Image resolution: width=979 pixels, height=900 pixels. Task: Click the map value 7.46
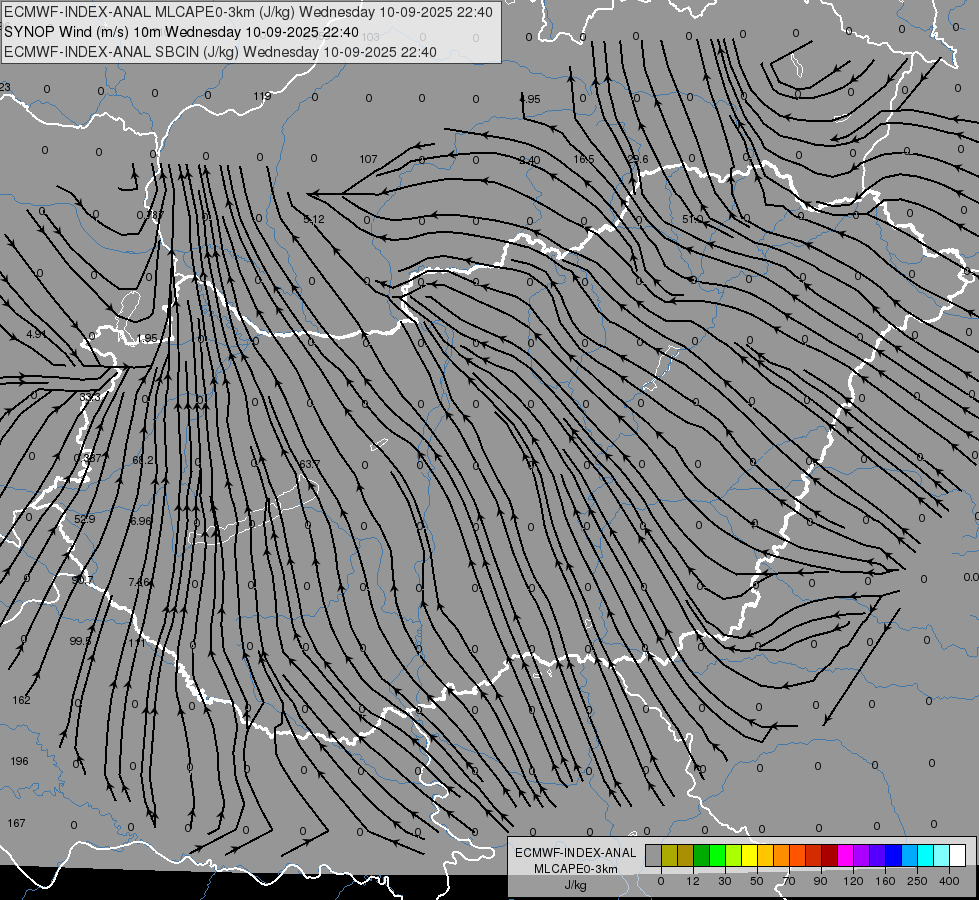(139, 582)
